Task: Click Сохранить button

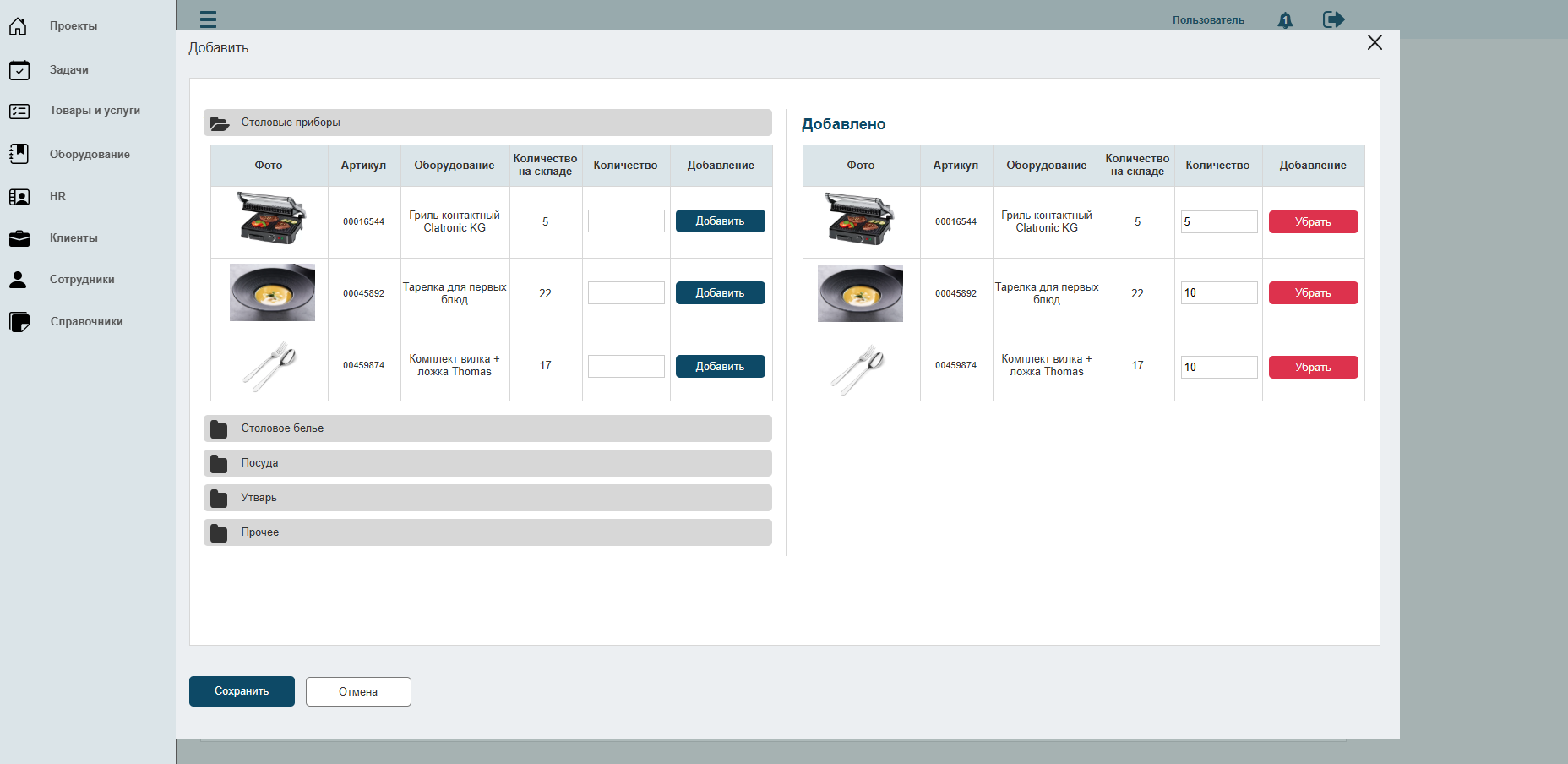Action: point(242,691)
